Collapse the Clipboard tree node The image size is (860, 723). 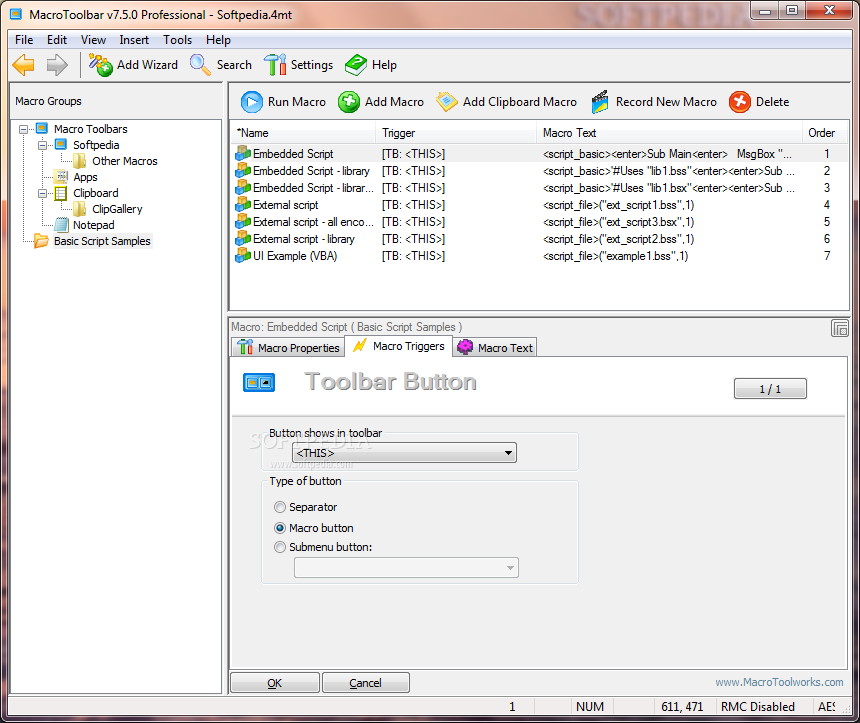[42, 194]
